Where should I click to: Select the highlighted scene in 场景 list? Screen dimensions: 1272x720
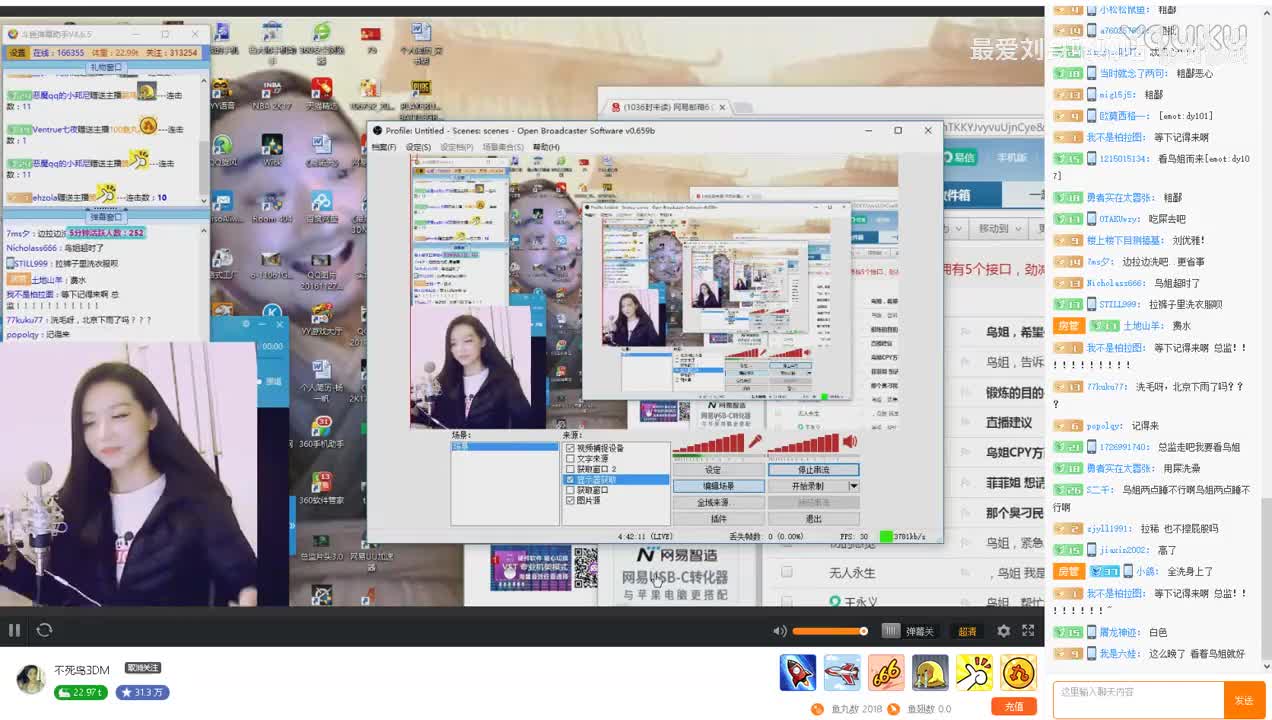pos(505,447)
